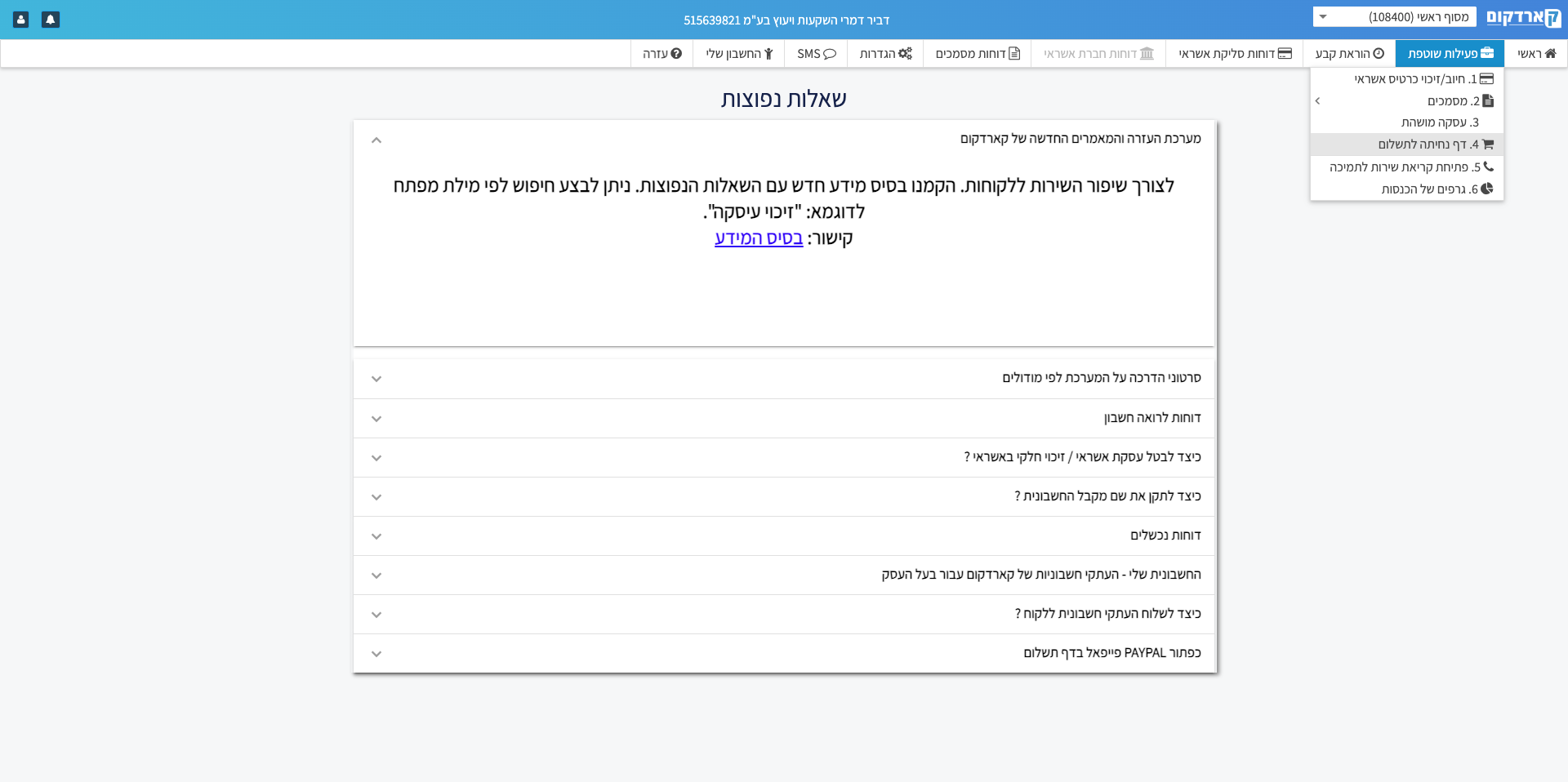Select 2. מסמכים menu entry
1568x782 pixels.
(1407, 101)
